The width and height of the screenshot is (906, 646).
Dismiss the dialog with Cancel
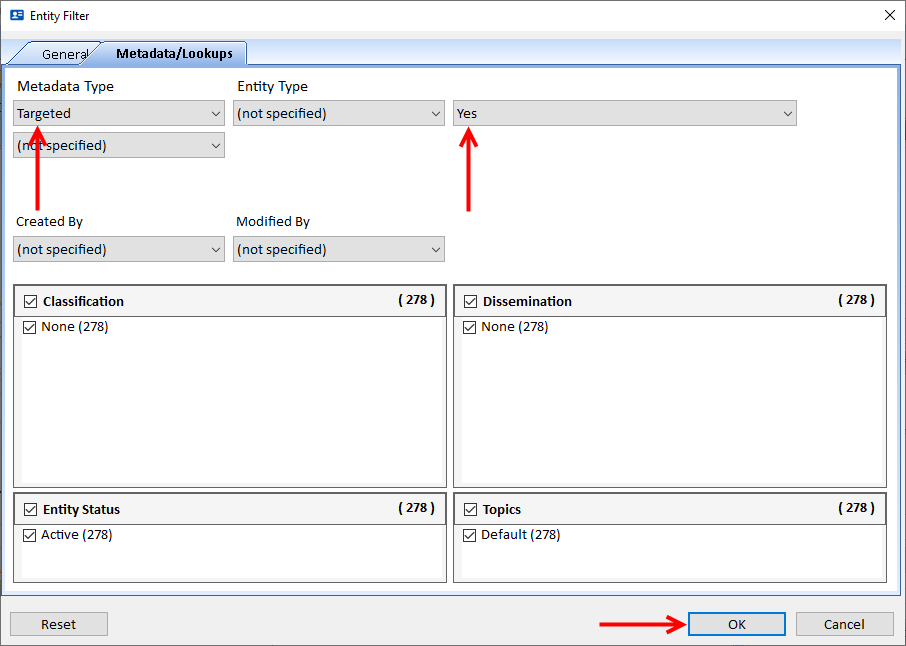coord(844,624)
